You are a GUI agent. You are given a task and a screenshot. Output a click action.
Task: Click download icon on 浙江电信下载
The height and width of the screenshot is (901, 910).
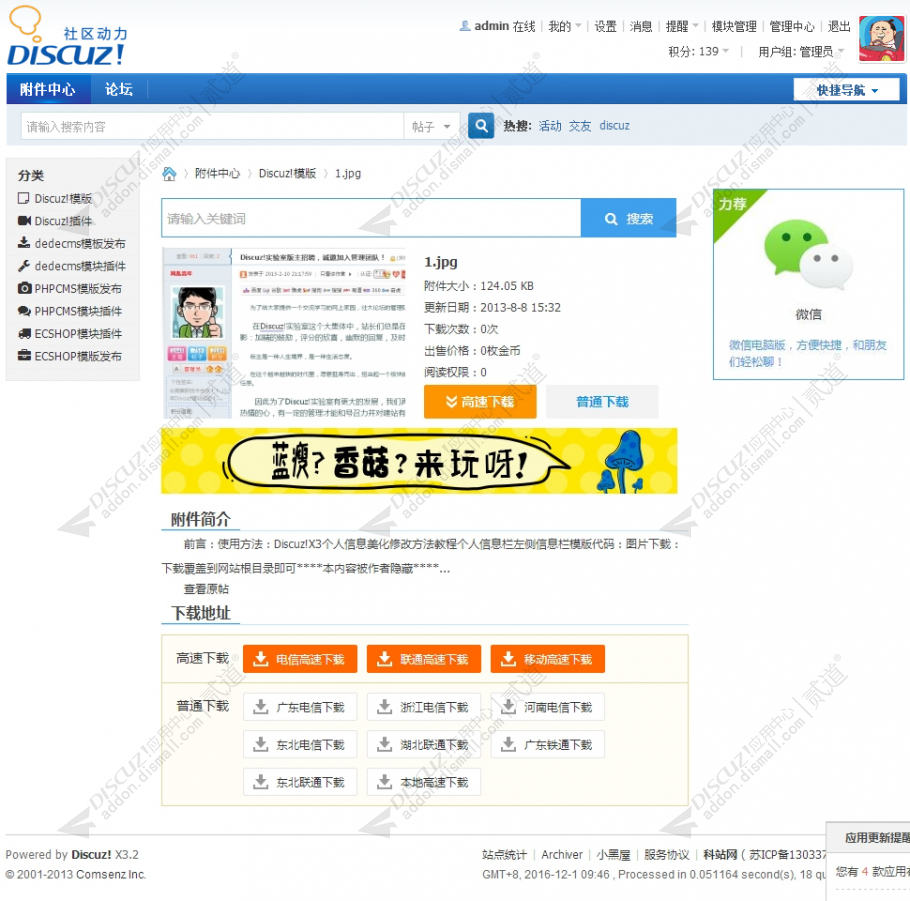pos(385,707)
